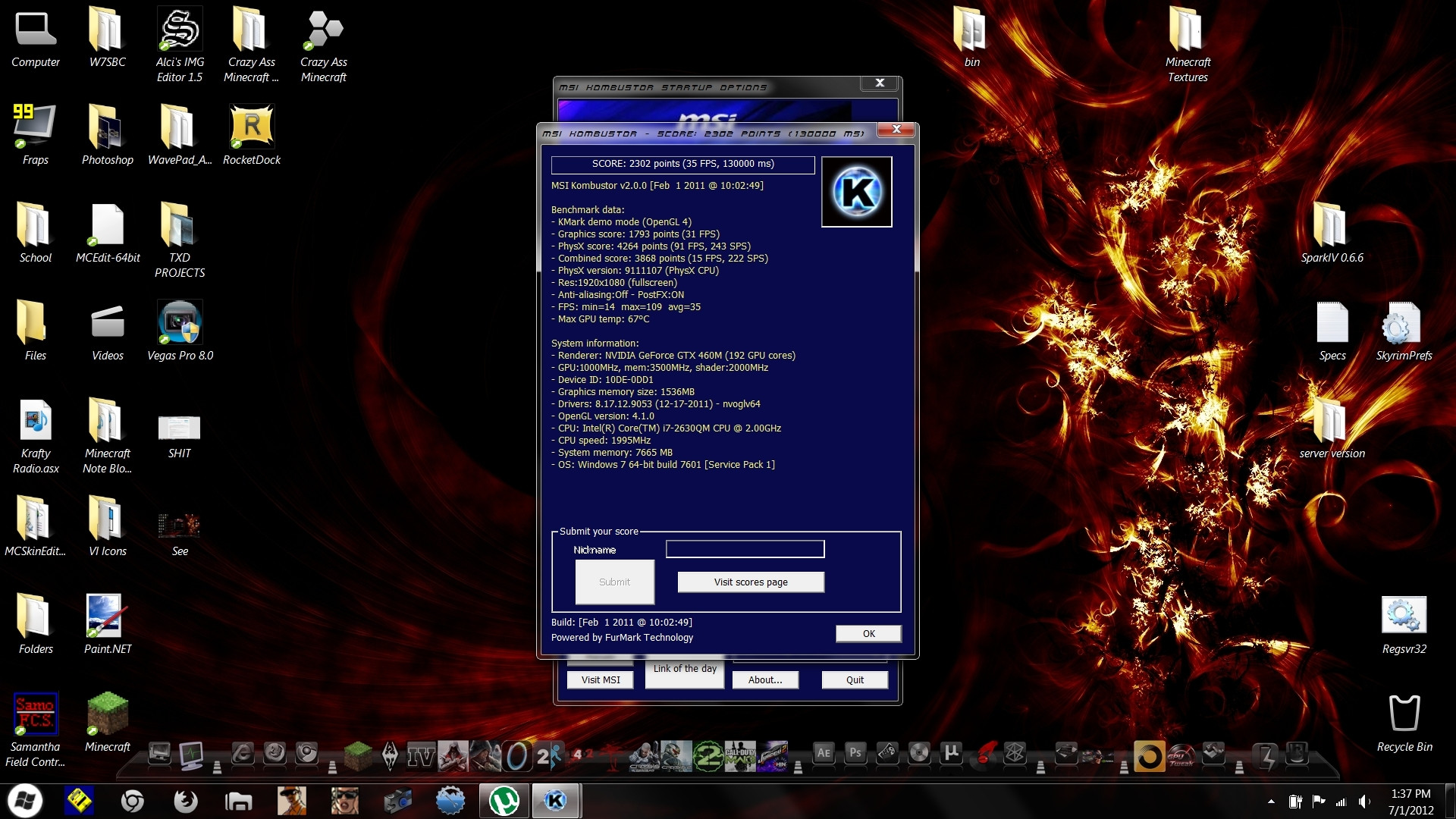Viewport: 1456px width, 819px height.
Task: Open Chrome from the taskbar
Action: coord(133,801)
